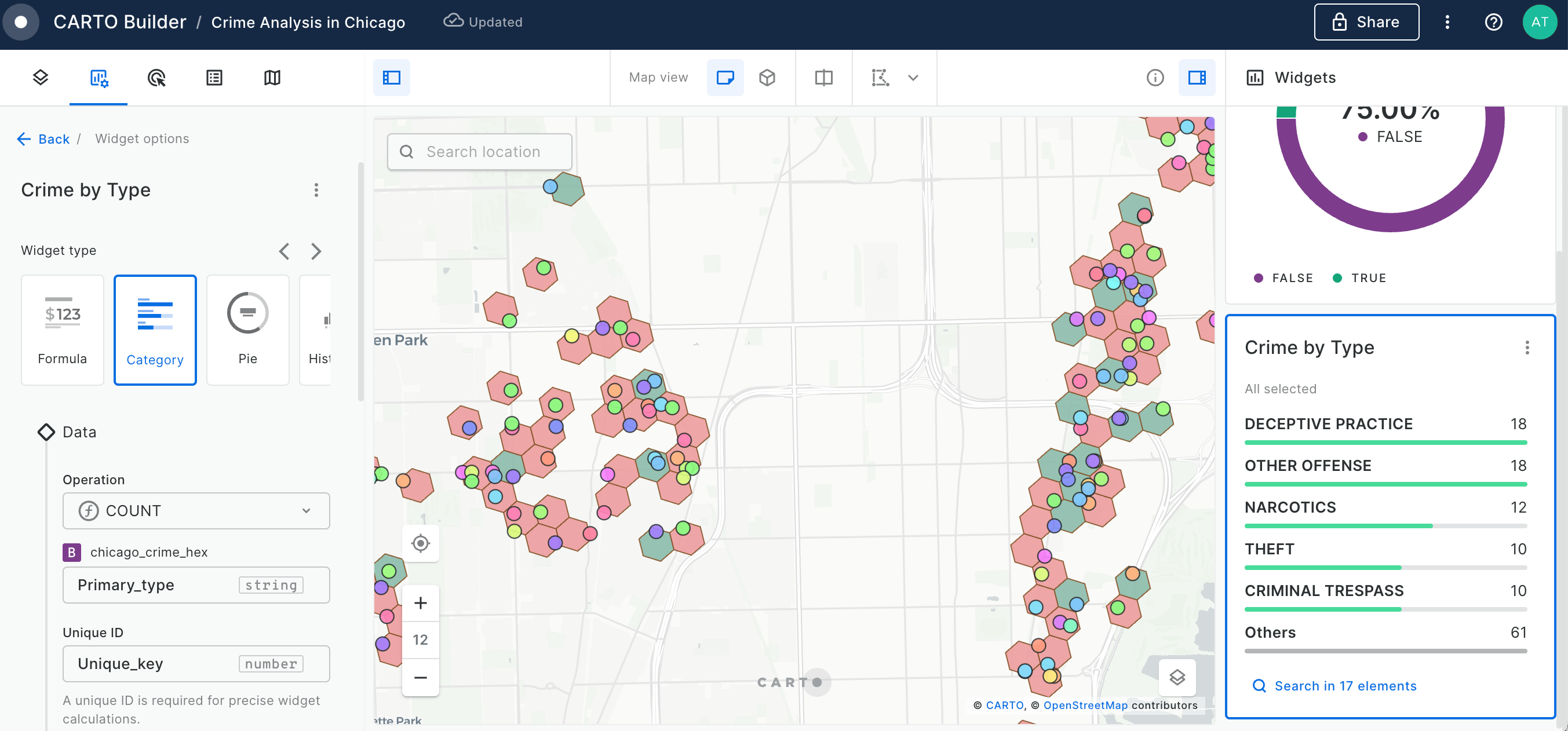Viewport: 1568px width, 731px height.
Task: Click the chicago_crime_hex source badge
Action: (72, 552)
